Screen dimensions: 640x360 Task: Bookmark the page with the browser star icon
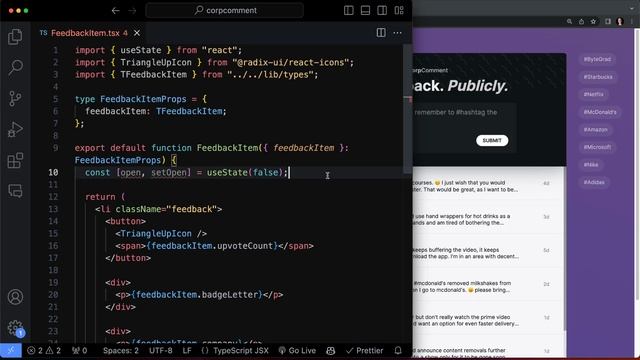pyautogui.click(x=593, y=21)
